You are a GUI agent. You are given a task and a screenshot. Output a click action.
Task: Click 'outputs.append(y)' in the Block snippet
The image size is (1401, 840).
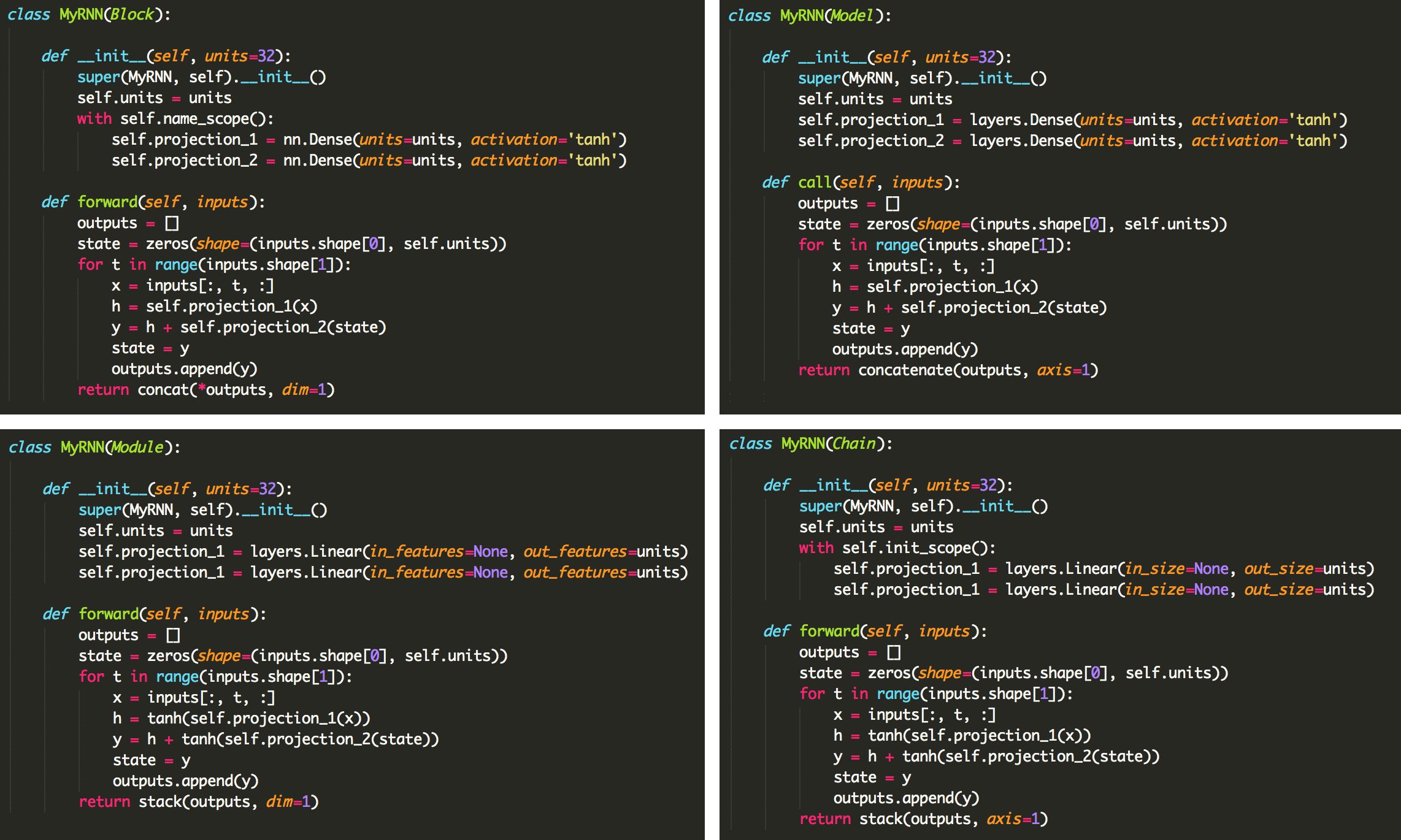tap(185, 369)
